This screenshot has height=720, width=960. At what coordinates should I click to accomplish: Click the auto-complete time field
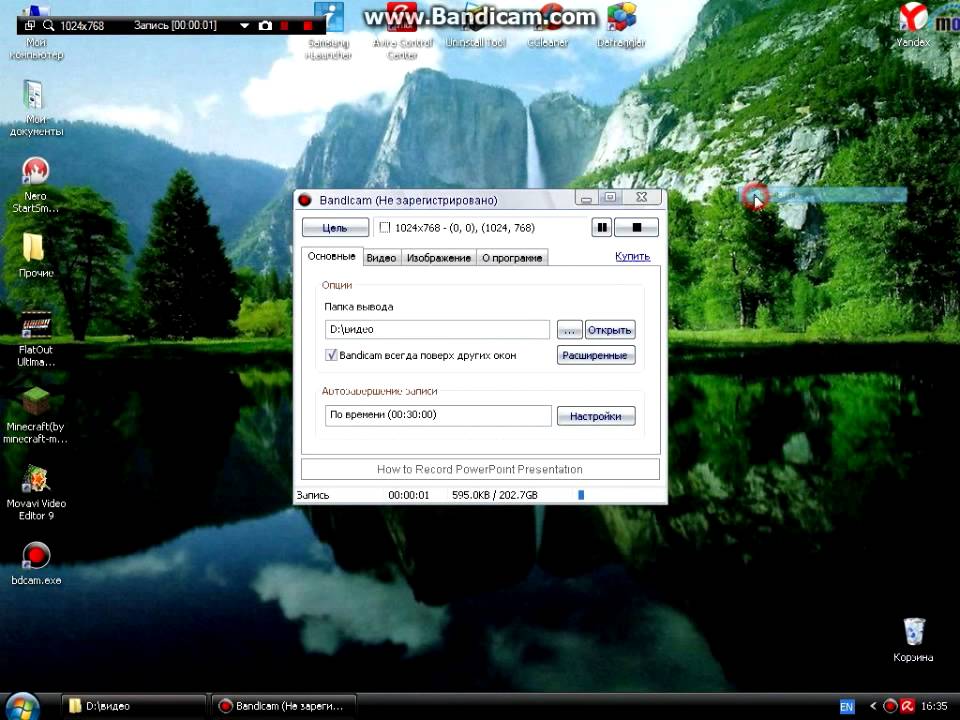point(438,415)
